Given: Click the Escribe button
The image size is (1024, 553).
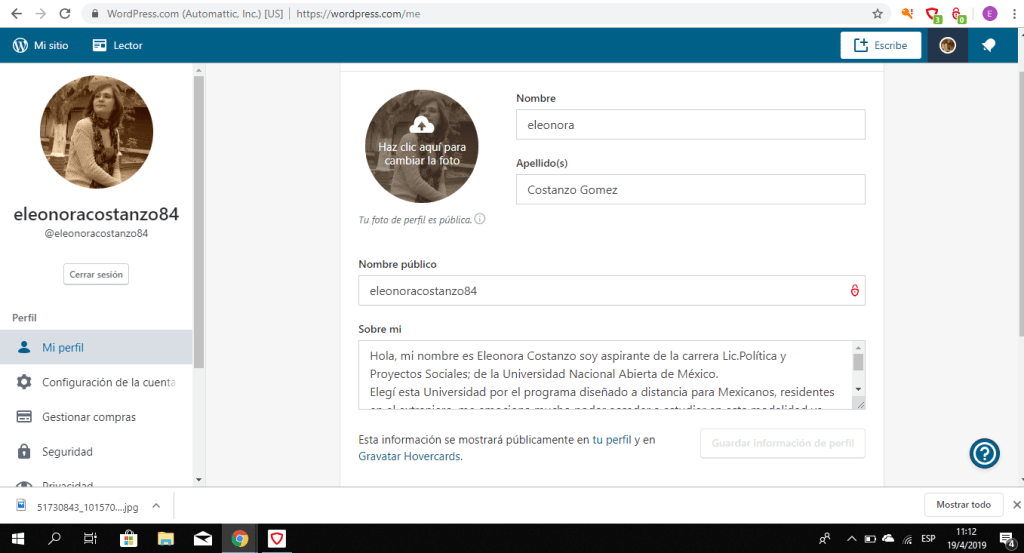Looking at the screenshot, I should [880, 45].
